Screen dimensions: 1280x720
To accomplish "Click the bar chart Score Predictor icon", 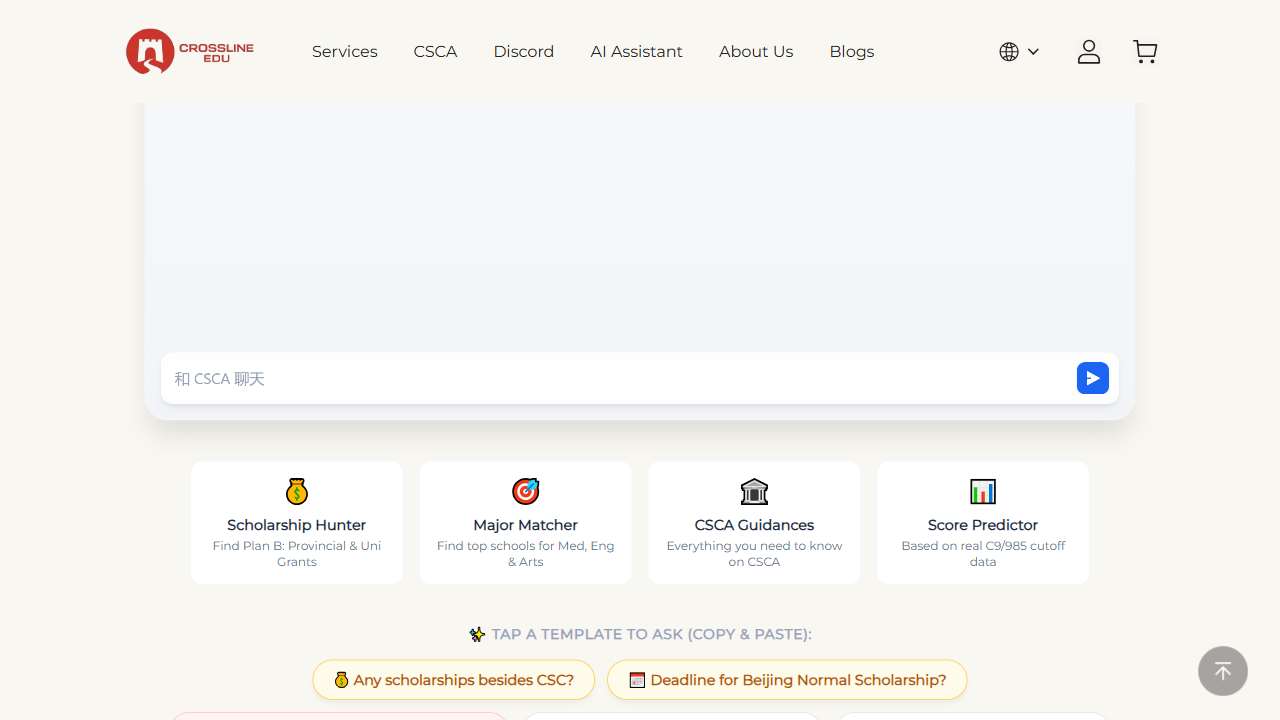I will point(983,492).
